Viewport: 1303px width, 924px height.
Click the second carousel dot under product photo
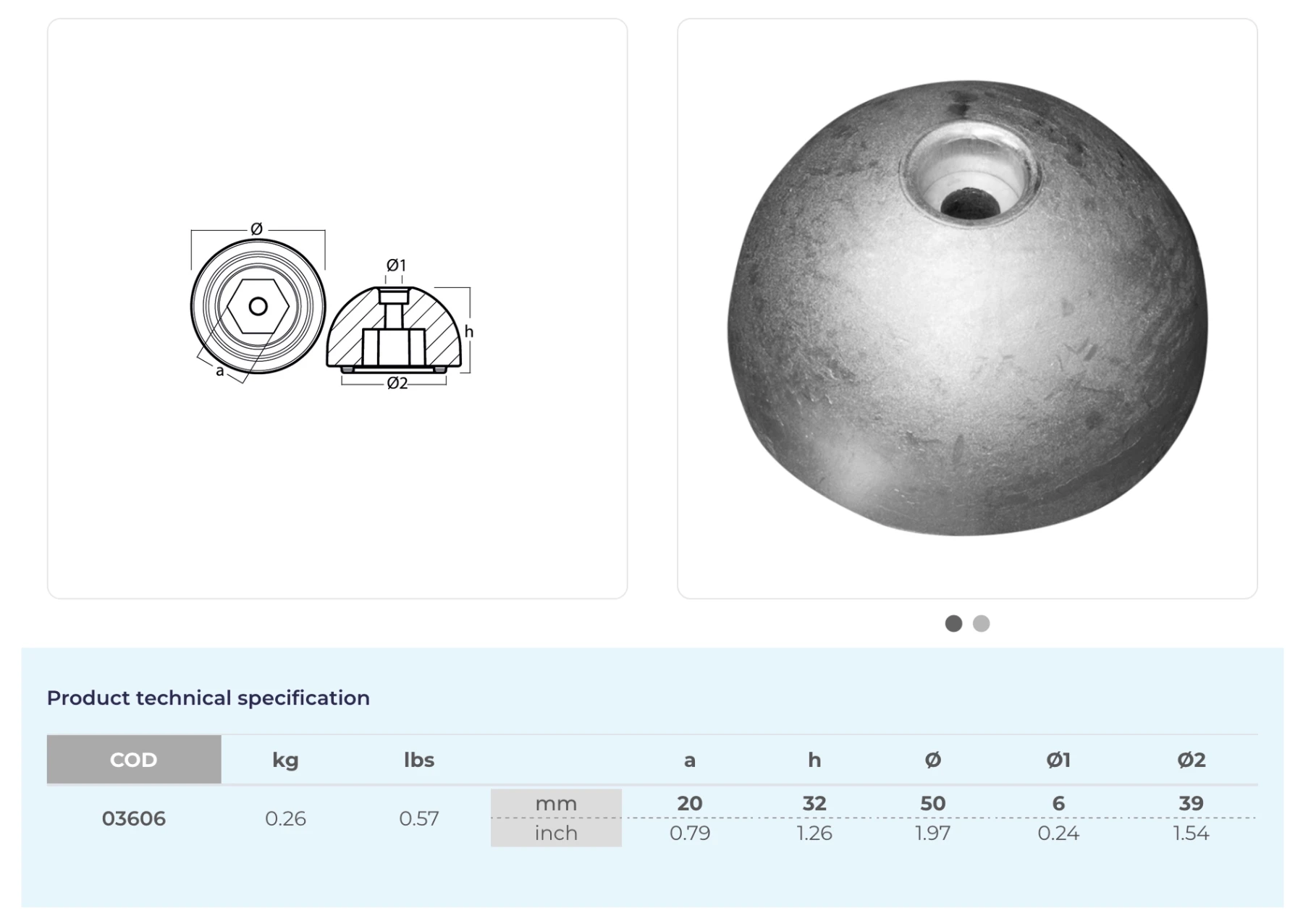tap(981, 624)
